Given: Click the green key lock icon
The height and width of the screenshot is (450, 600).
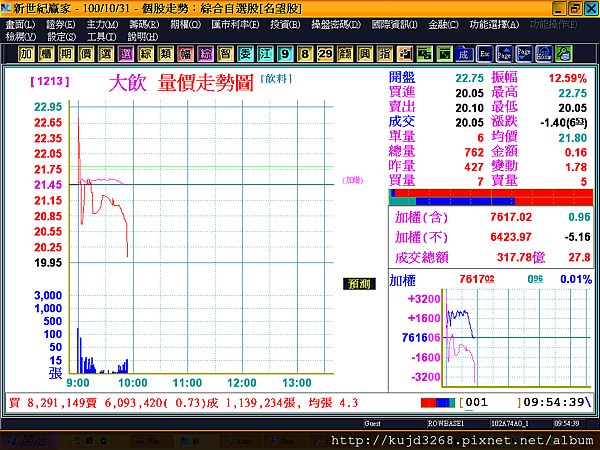Looking at the screenshot, I should coord(564,54).
